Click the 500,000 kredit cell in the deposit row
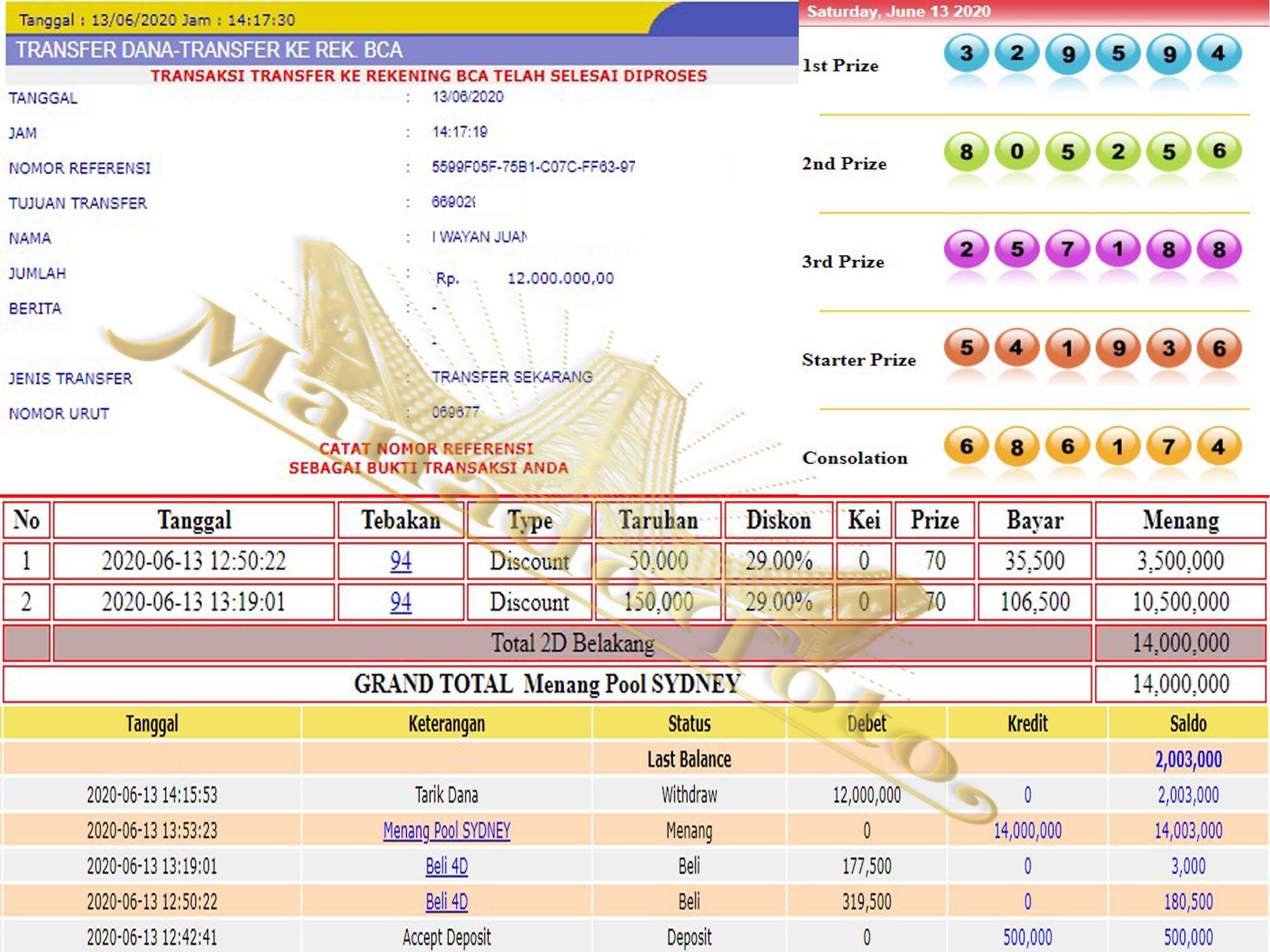1270x952 pixels. [1027, 937]
